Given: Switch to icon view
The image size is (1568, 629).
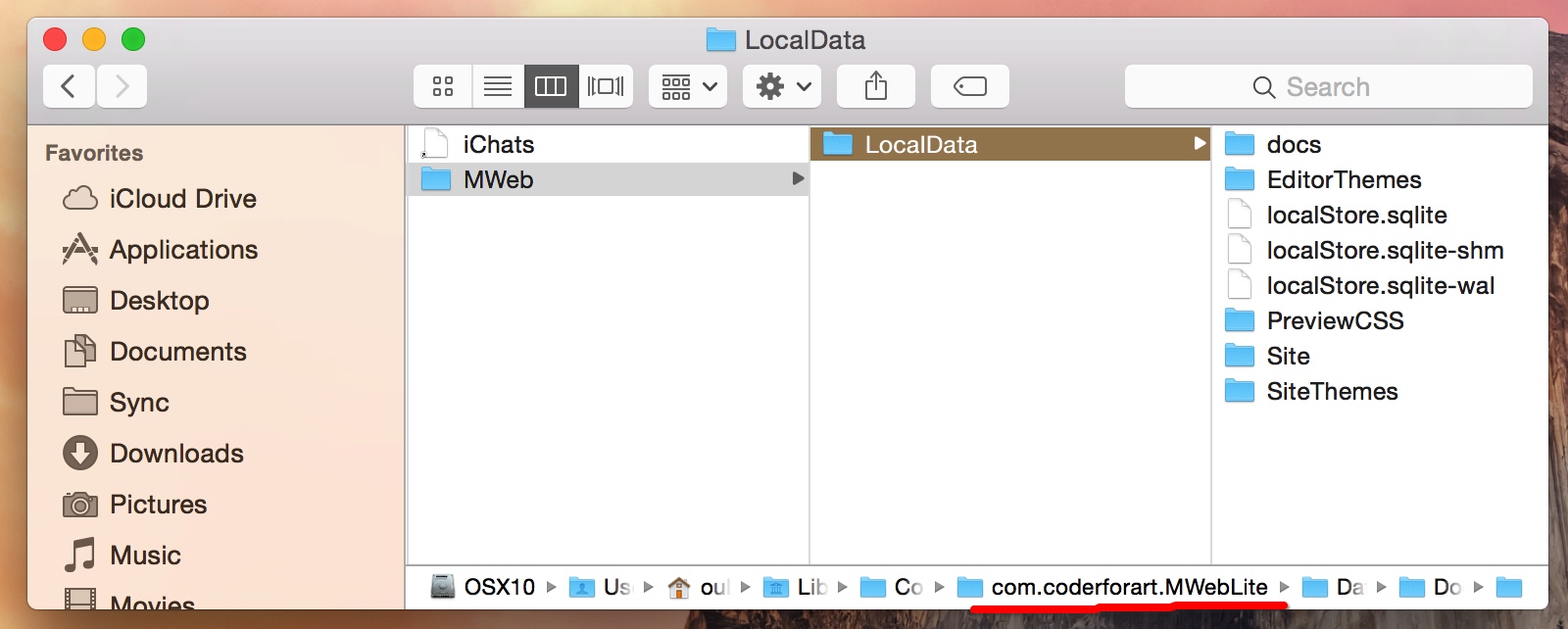Looking at the screenshot, I should click(443, 86).
